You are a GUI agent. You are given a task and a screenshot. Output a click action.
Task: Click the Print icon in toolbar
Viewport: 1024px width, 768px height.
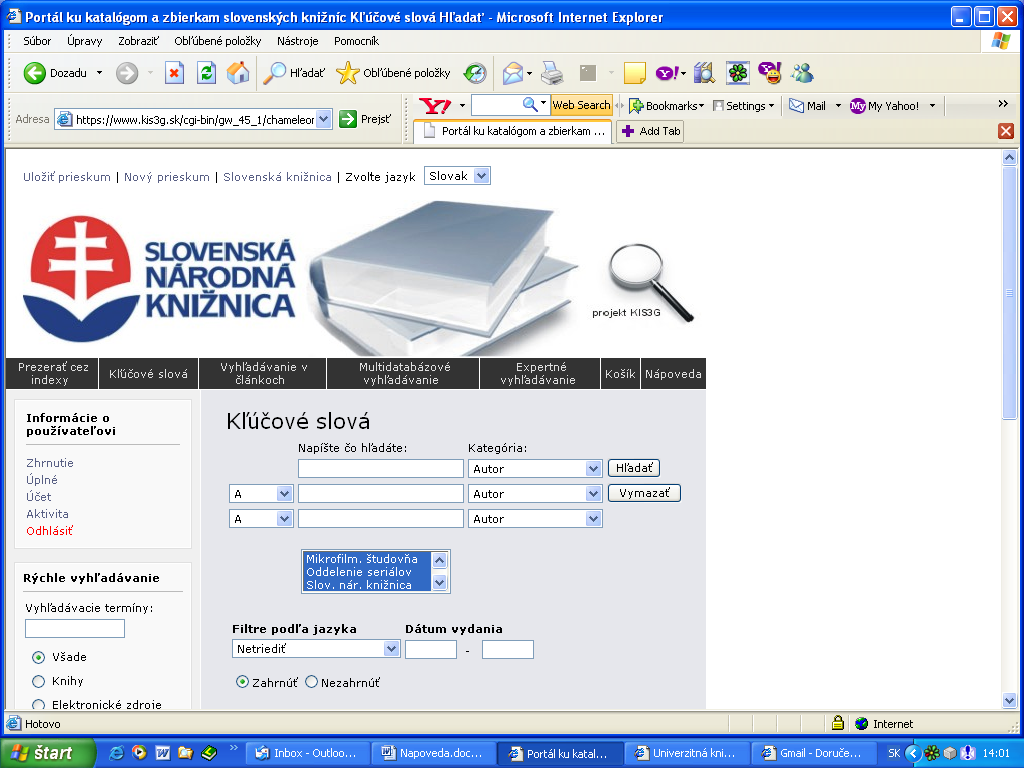552,73
